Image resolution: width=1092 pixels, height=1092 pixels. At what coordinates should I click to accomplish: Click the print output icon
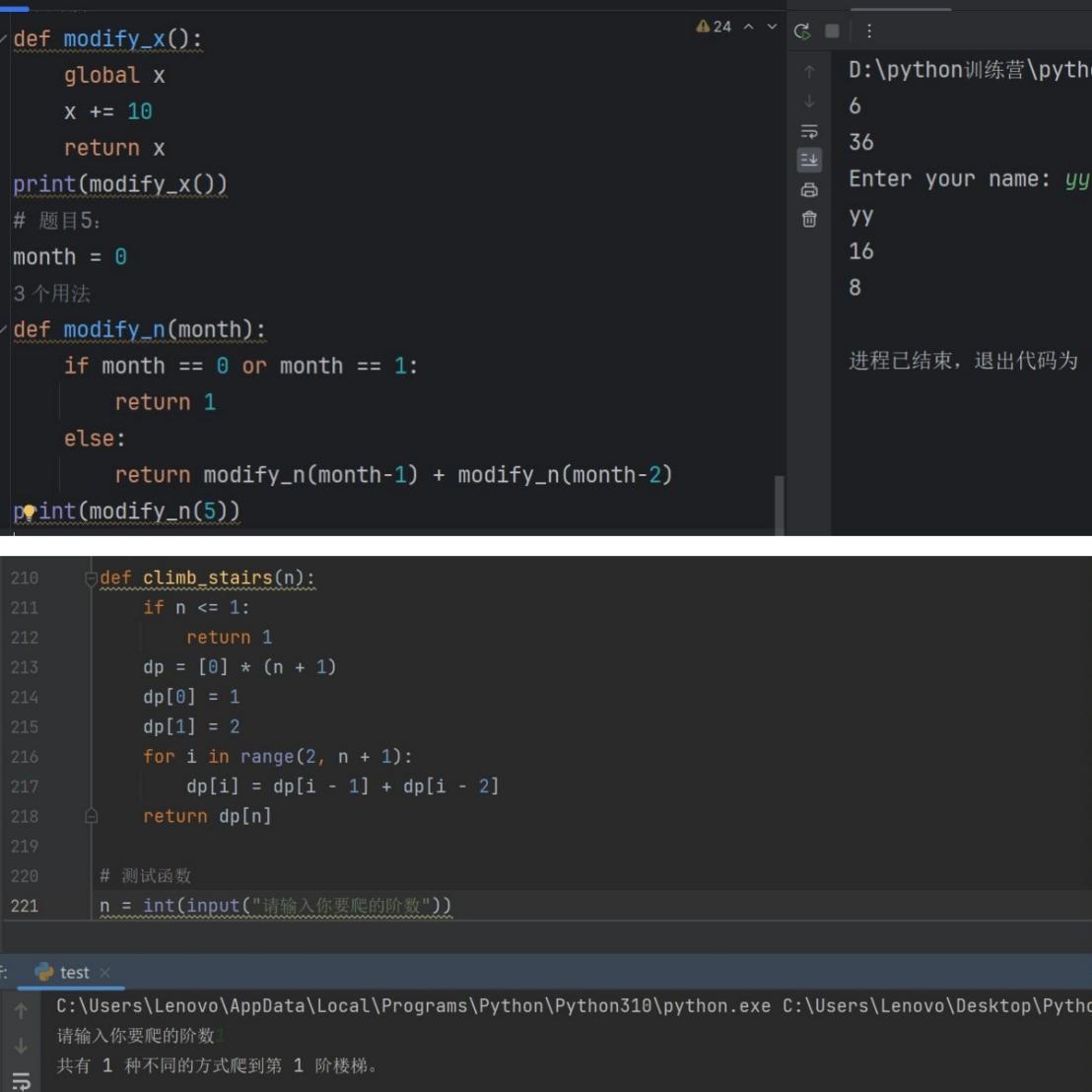(x=809, y=189)
